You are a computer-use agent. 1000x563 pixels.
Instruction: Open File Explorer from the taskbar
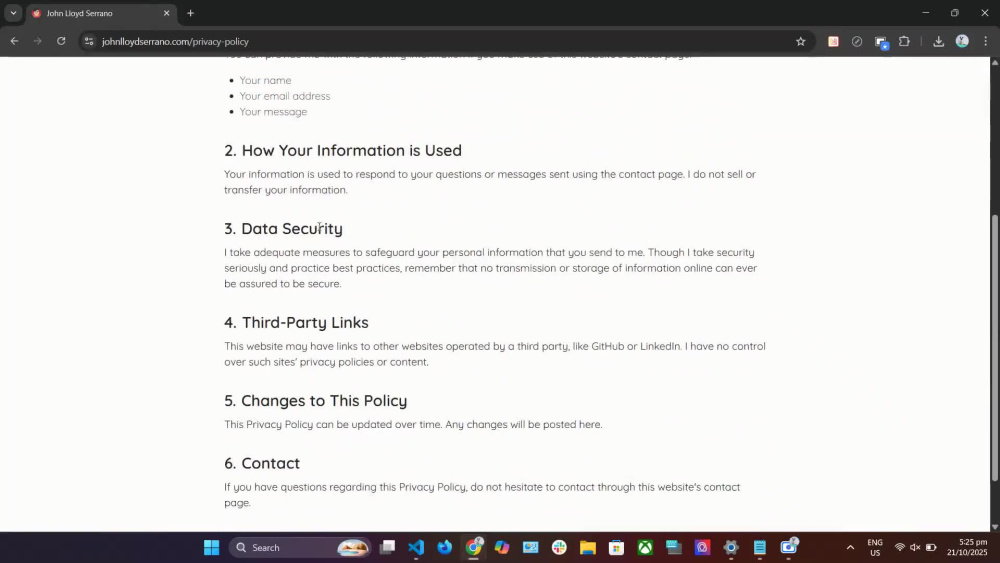pyautogui.click(x=588, y=547)
